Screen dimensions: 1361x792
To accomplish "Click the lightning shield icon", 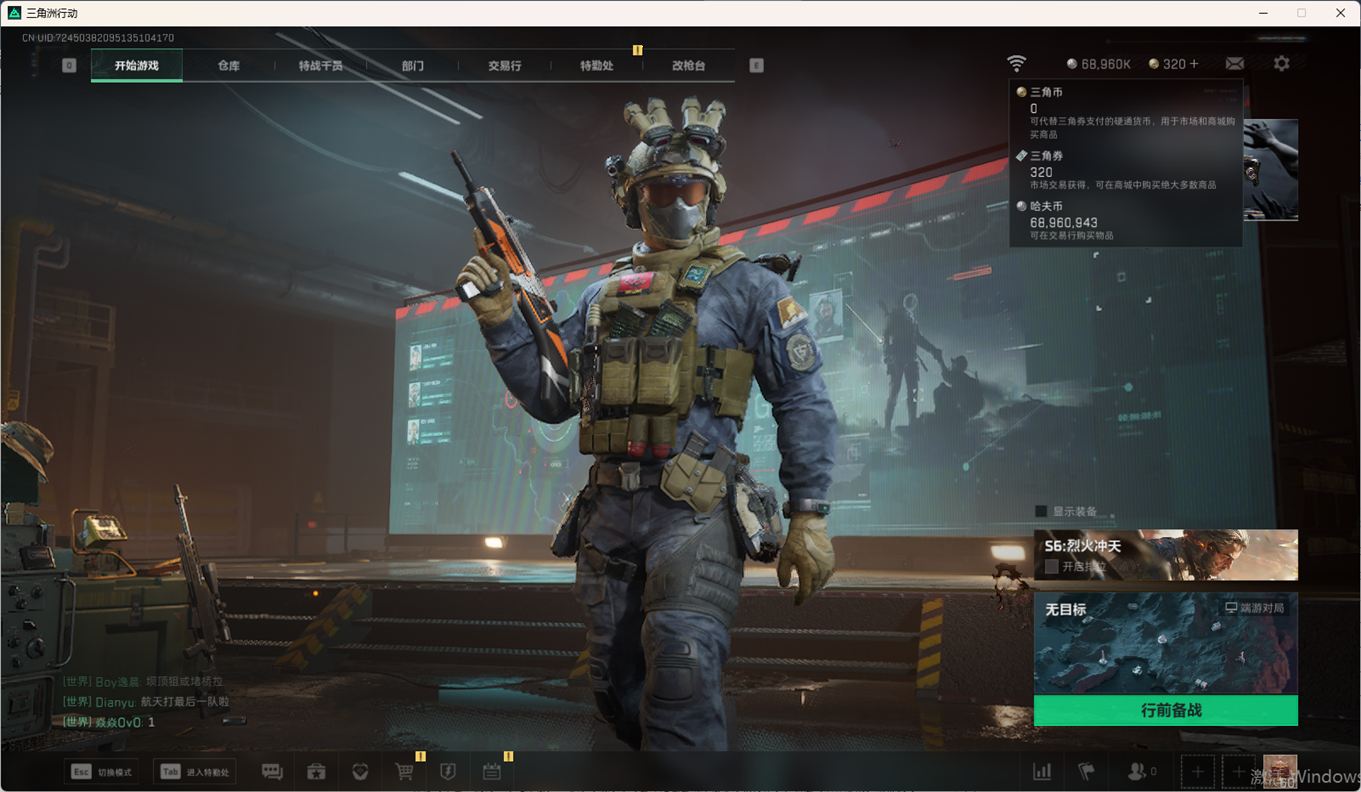I will click(448, 771).
